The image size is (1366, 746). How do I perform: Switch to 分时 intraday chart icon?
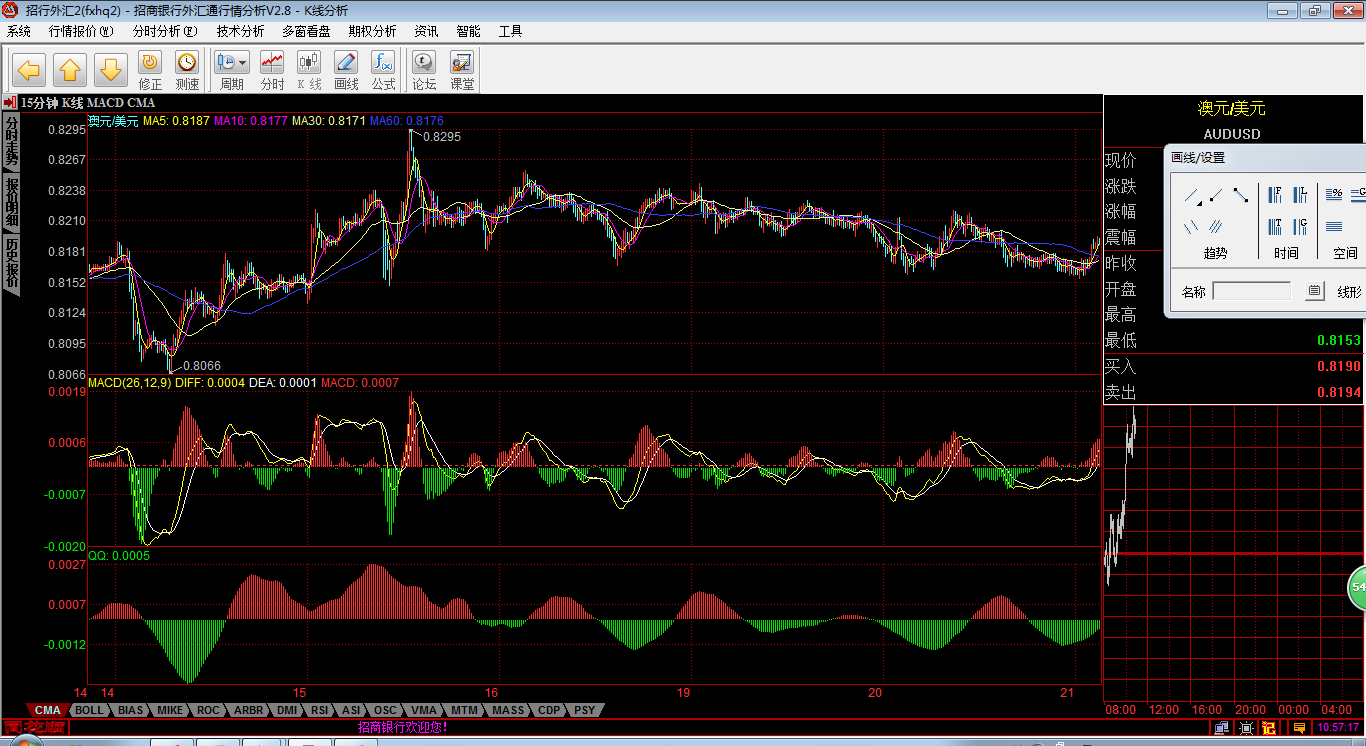[272, 70]
